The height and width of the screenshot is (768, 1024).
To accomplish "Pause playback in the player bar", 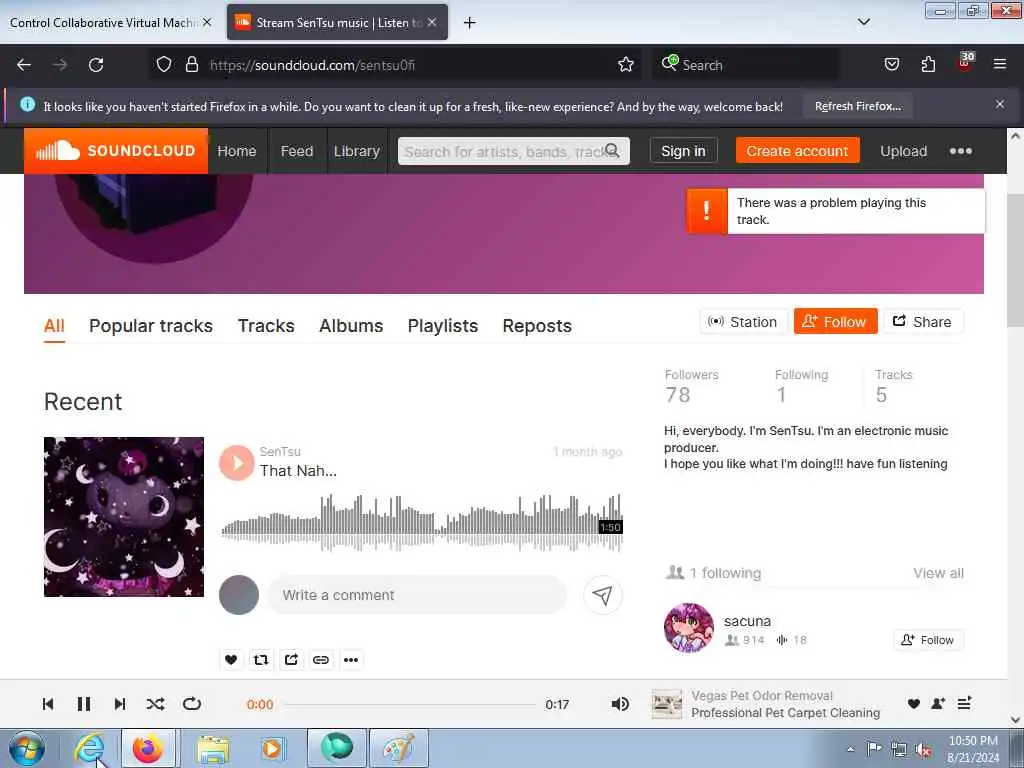I will [84, 704].
